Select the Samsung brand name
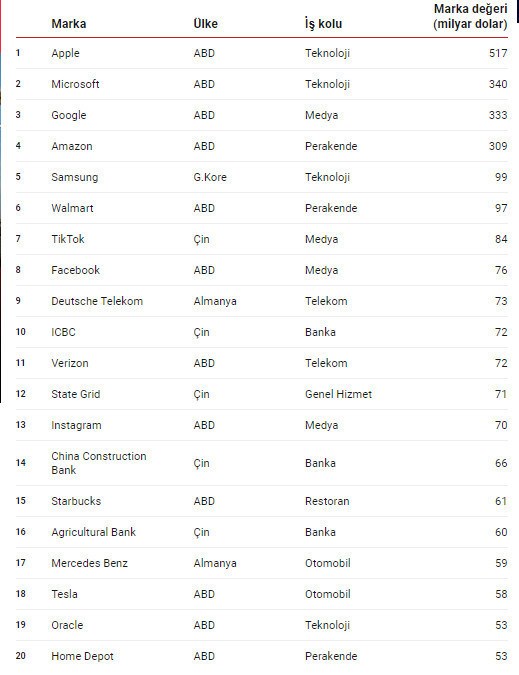519x675 pixels. tap(74, 177)
